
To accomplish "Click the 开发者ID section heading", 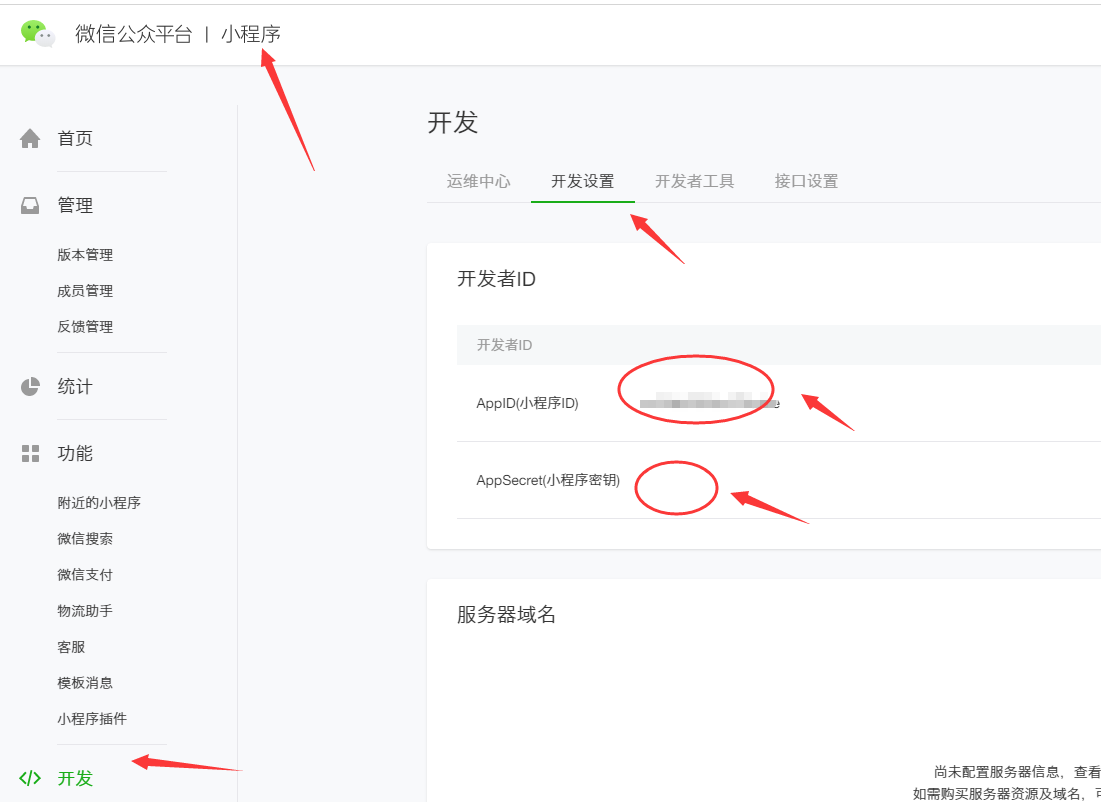I will click(x=496, y=279).
